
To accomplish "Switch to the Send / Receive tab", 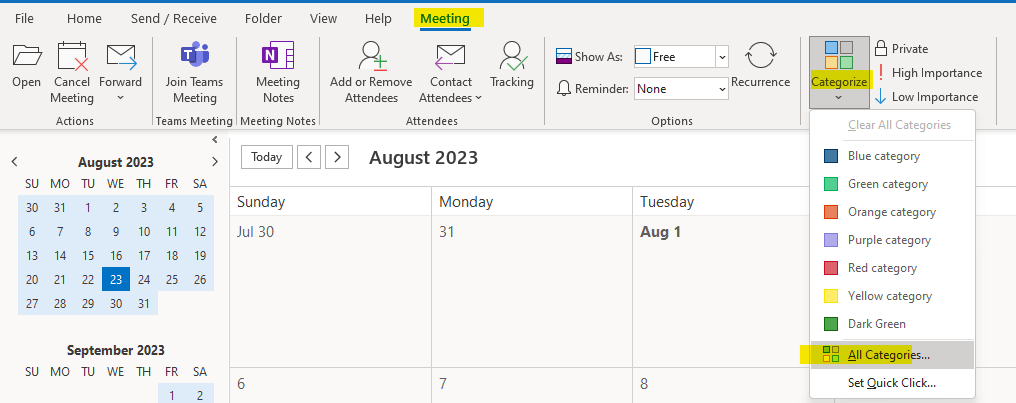I will (x=174, y=19).
